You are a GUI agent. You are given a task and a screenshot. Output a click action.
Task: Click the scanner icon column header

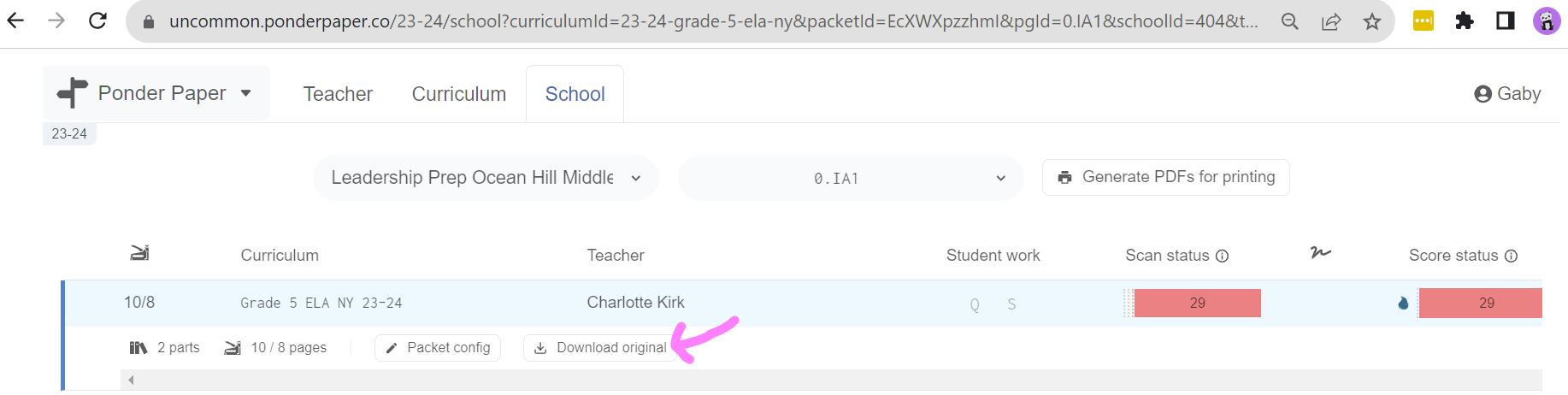point(139,252)
